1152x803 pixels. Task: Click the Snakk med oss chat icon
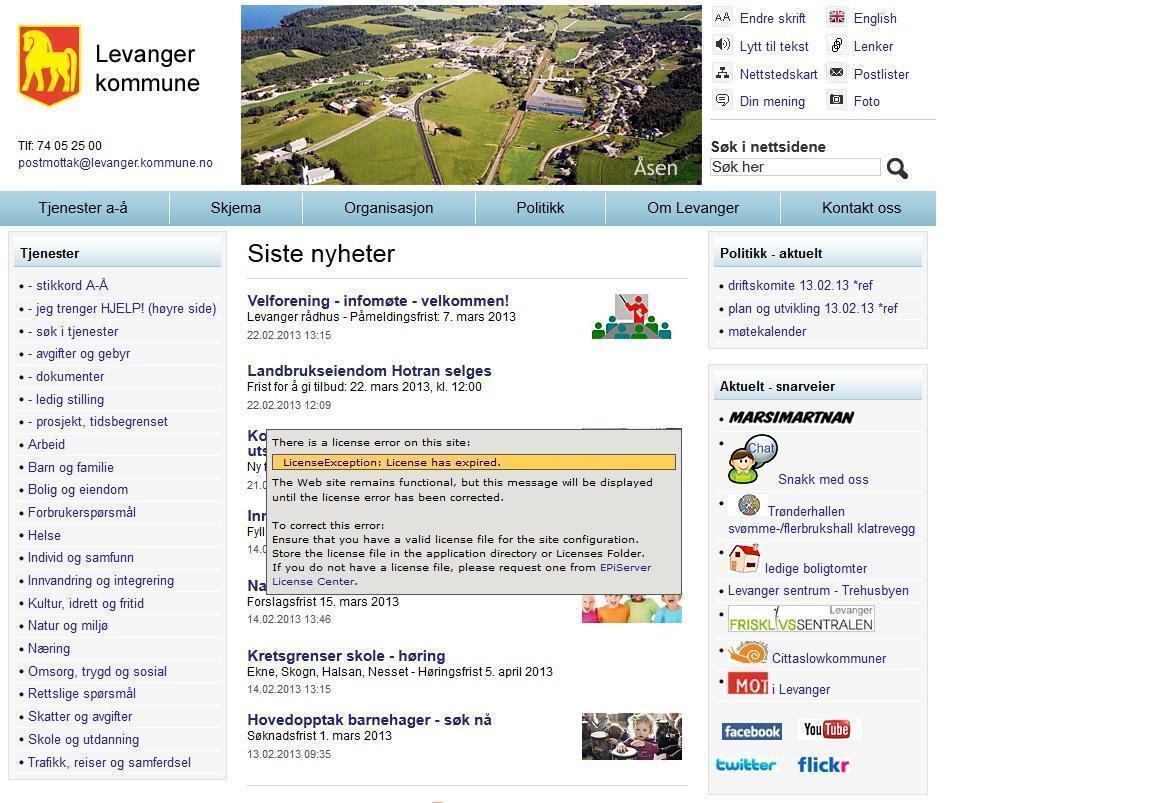[x=751, y=460]
